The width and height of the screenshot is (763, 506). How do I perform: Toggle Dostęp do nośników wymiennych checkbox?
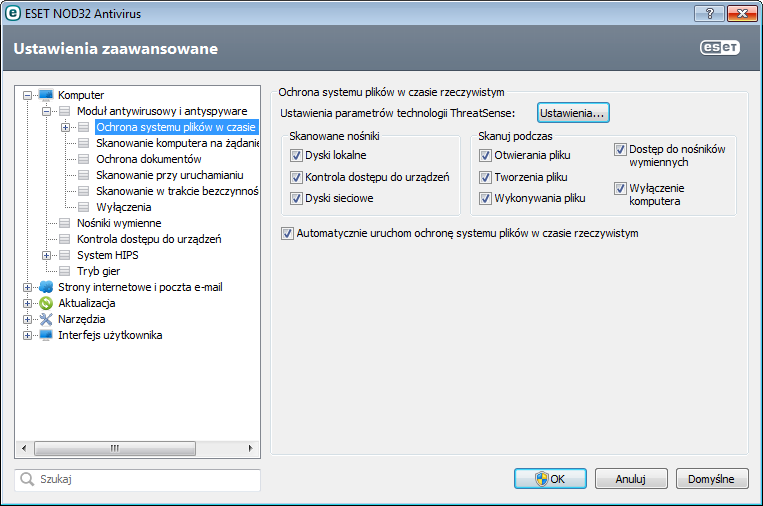[x=620, y=149]
